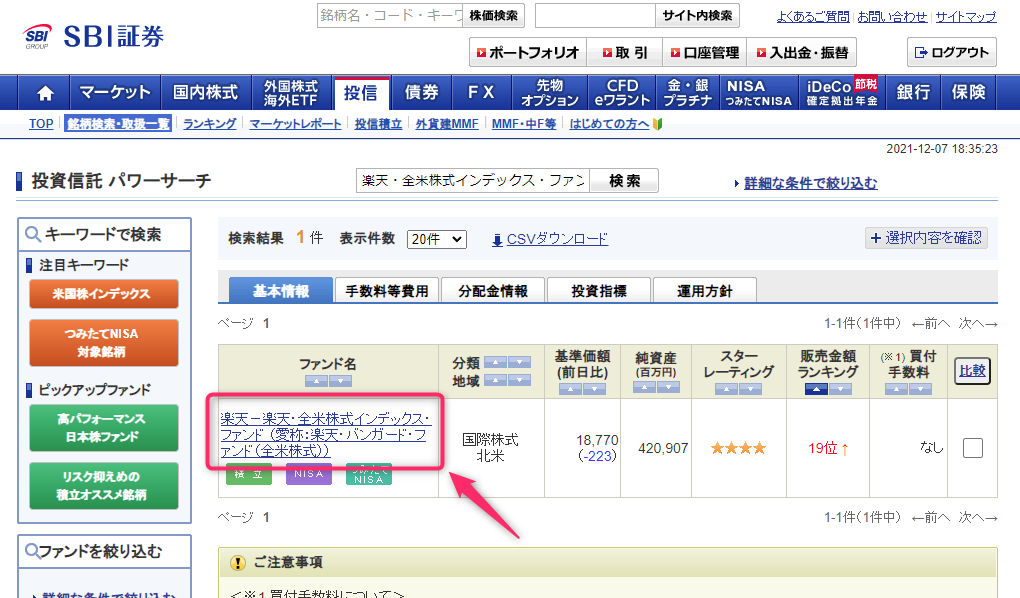Sort 純資産 column ascending
Image resolution: width=1020 pixels, height=598 pixels.
pyautogui.click(x=644, y=387)
